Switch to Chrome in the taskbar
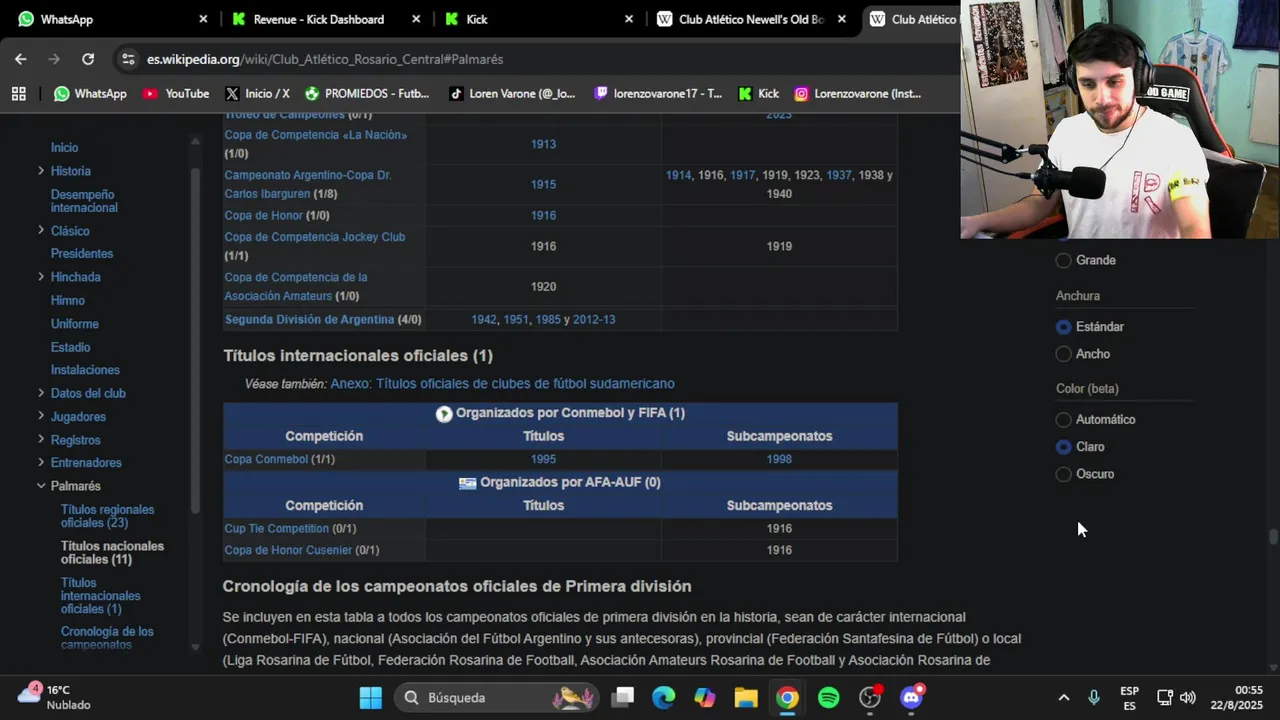This screenshot has height=720, width=1280. click(788, 697)
